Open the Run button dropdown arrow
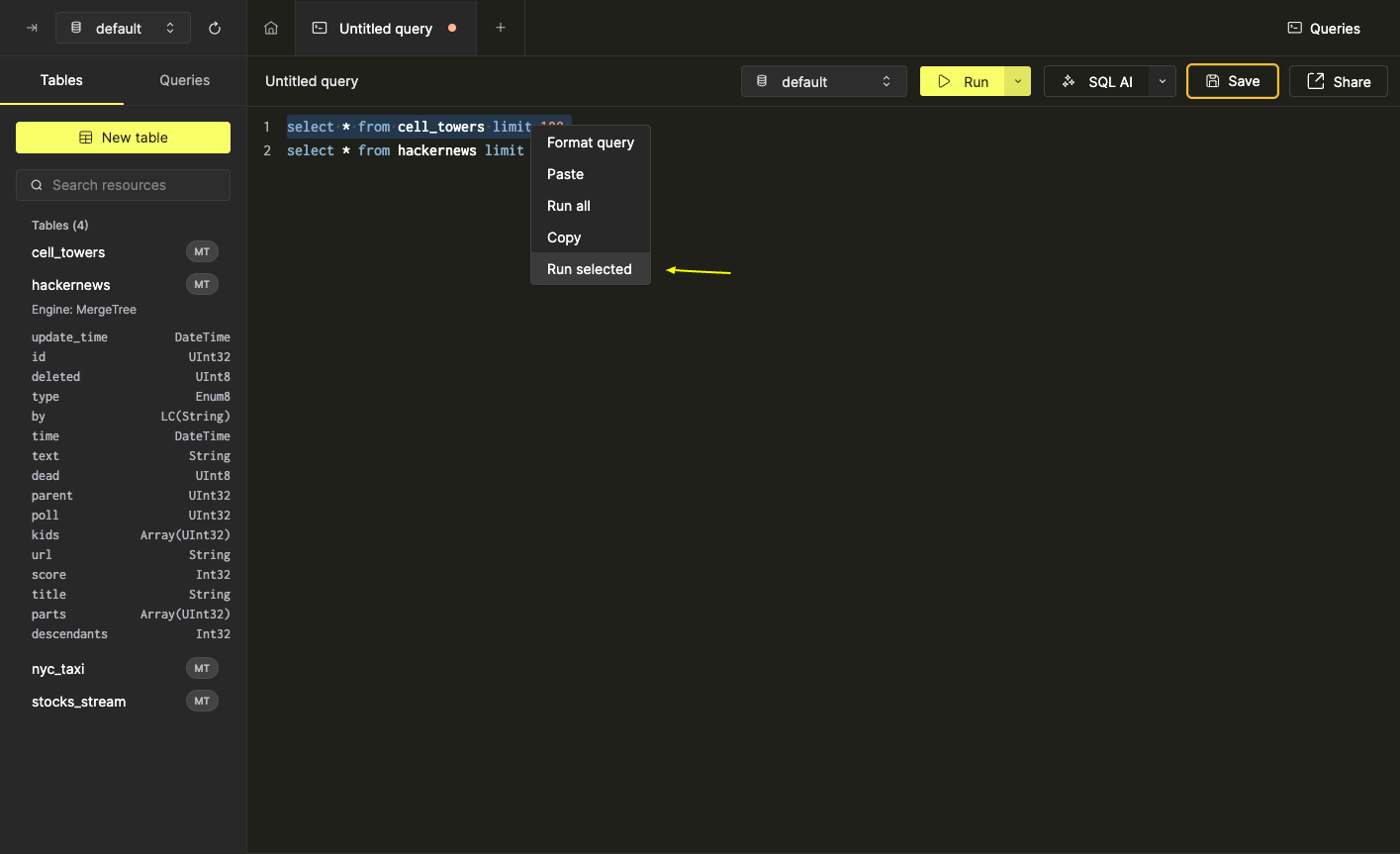This screenshot has height=854, width=1400. click(x=1017, y=81)
